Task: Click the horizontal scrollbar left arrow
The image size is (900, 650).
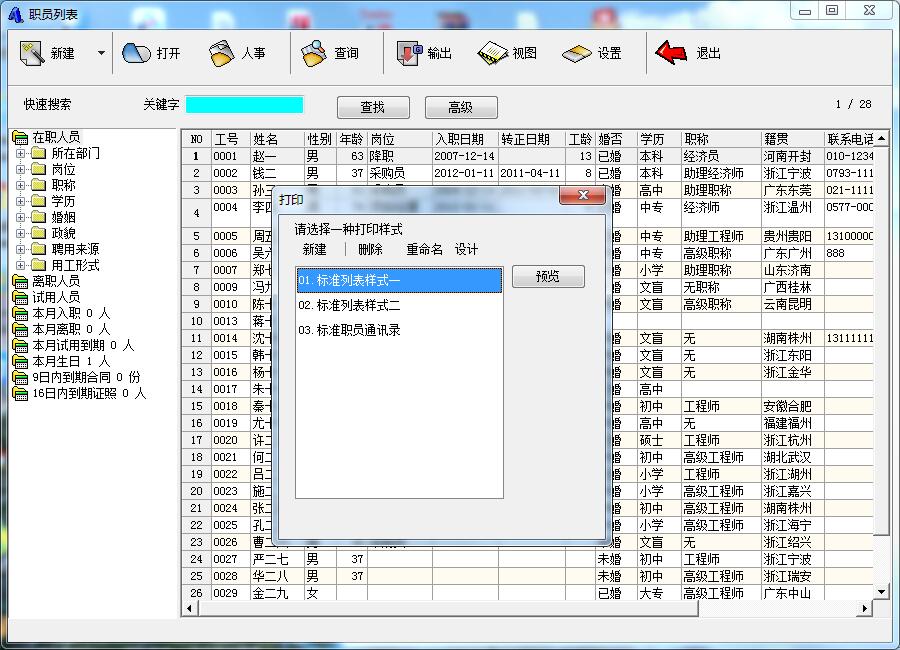Action: pyautogui.click(x=189, y=608)
